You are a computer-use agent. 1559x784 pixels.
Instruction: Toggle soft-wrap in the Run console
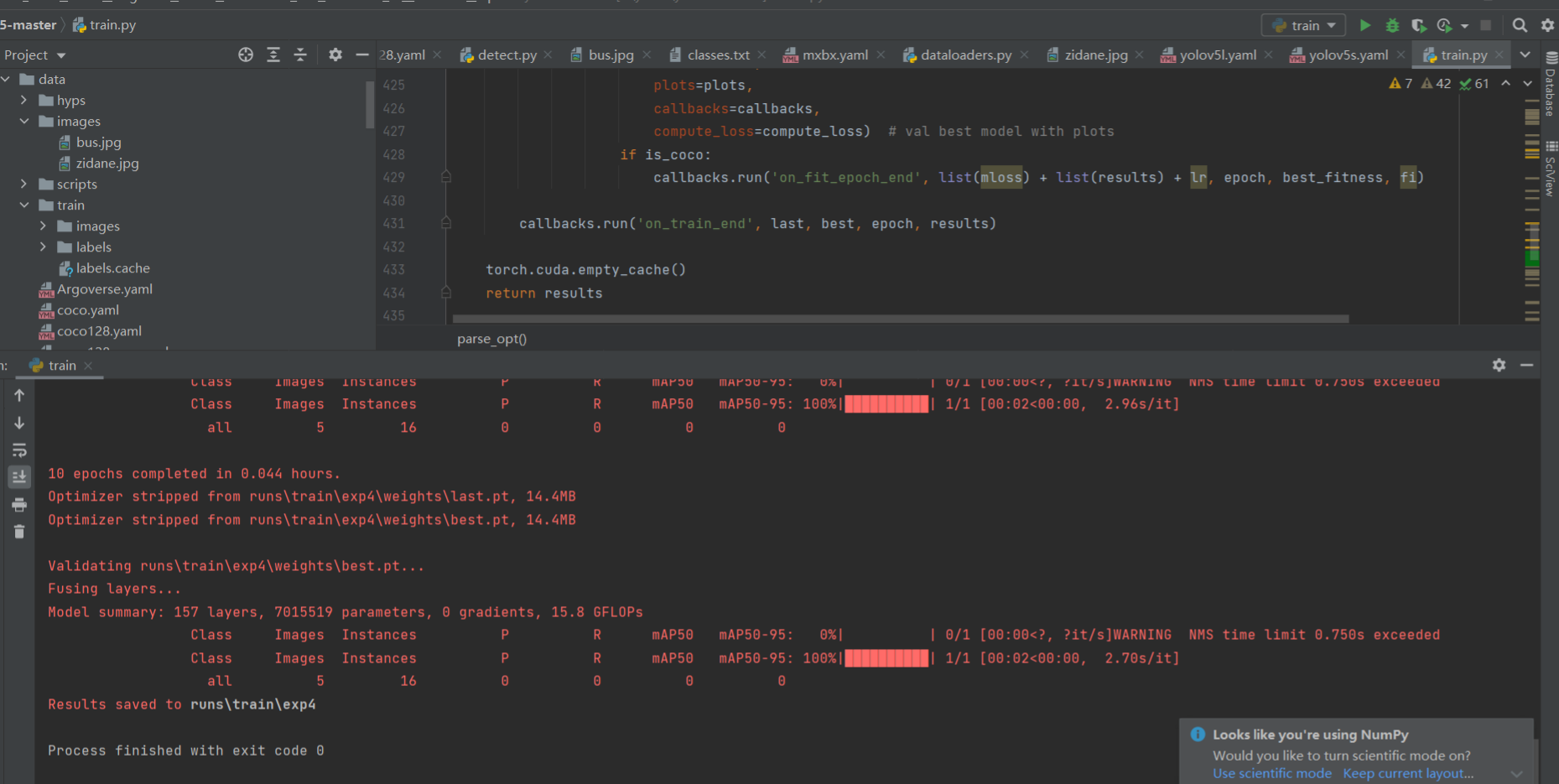19,450
